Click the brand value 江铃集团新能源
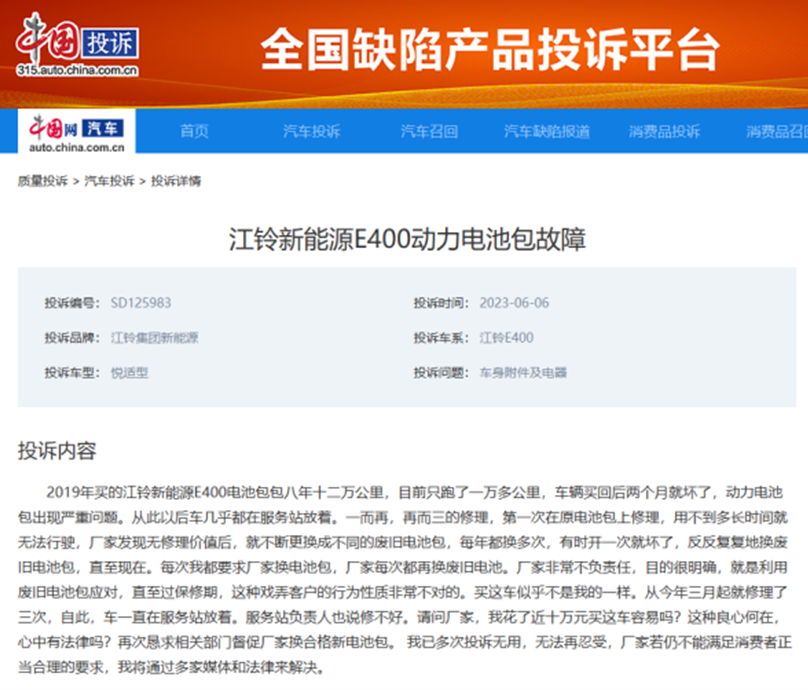This screenshot has height=690, width=808. click(155, 338)
